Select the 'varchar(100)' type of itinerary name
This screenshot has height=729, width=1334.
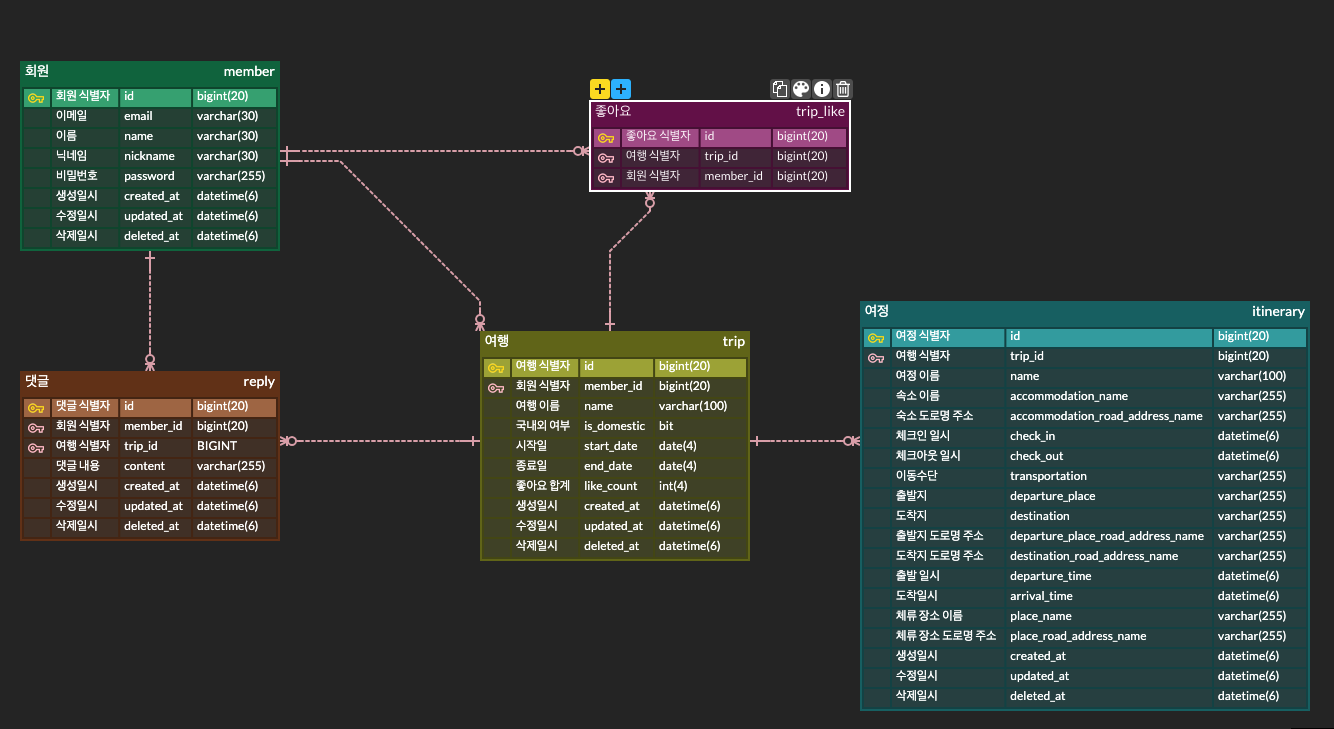[x=1252, y=376]
